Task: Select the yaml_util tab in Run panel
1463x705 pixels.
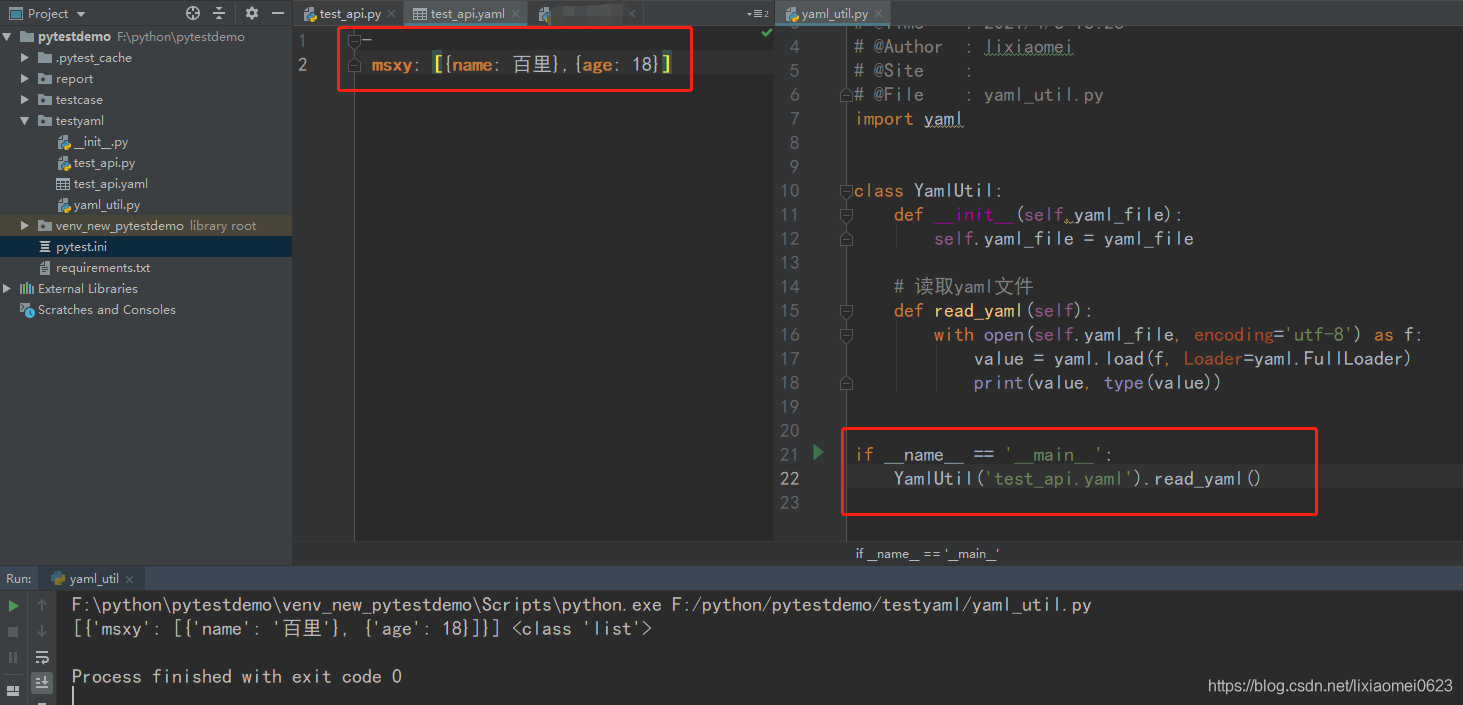Action: [x=94, y=578]
